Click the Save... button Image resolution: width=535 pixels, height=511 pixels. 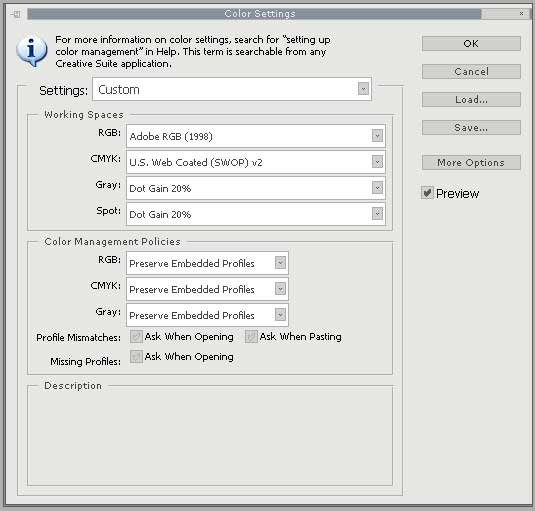tap(471, 128)
